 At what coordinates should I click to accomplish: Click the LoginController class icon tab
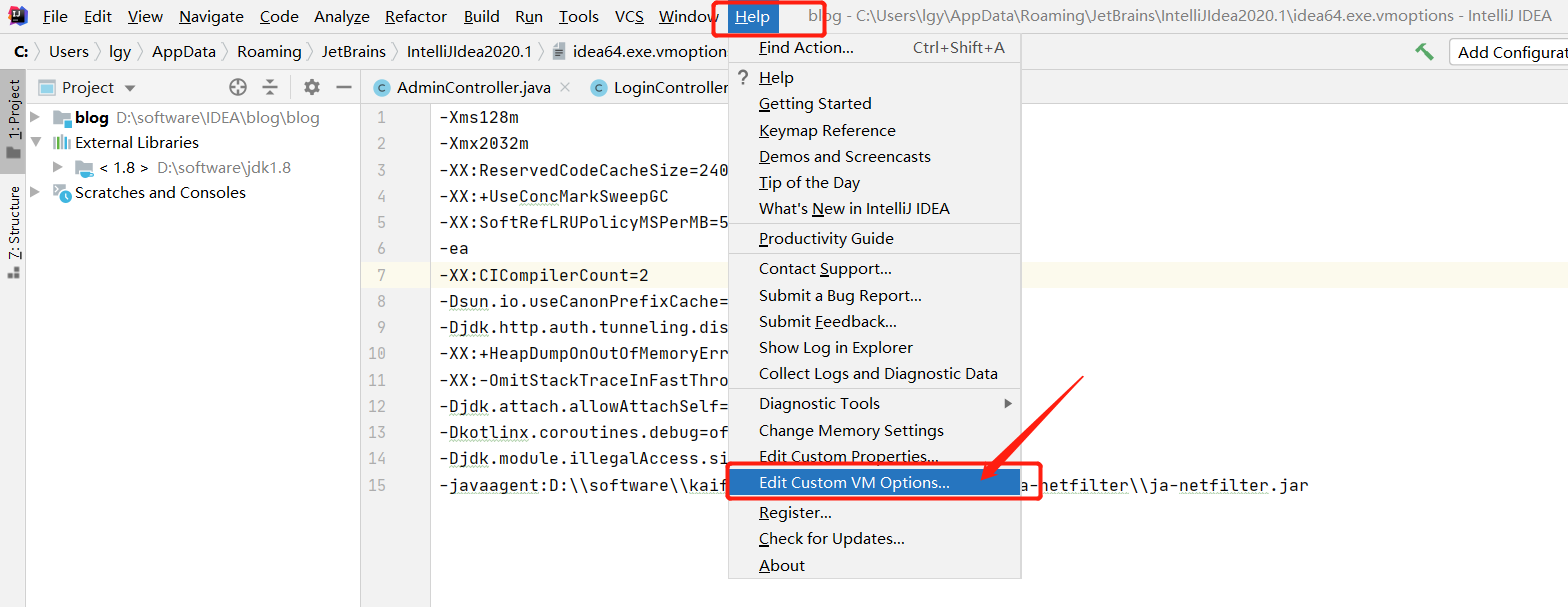598,88
